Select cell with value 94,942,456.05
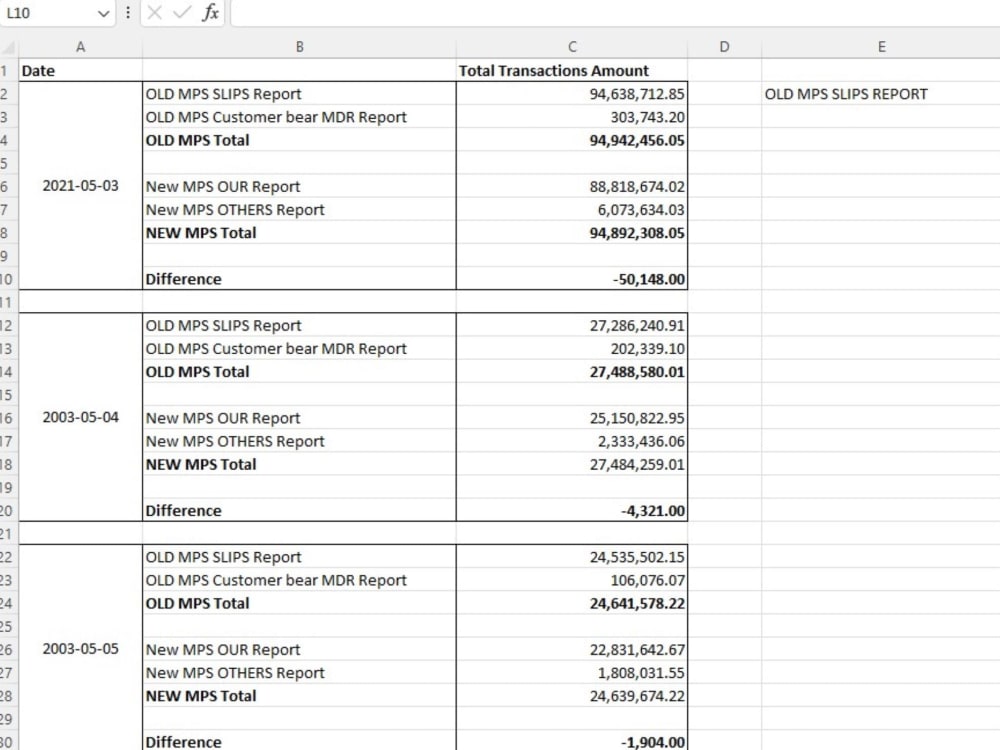This screenshot has width=1000, height=750. click(x=572, y=140)
